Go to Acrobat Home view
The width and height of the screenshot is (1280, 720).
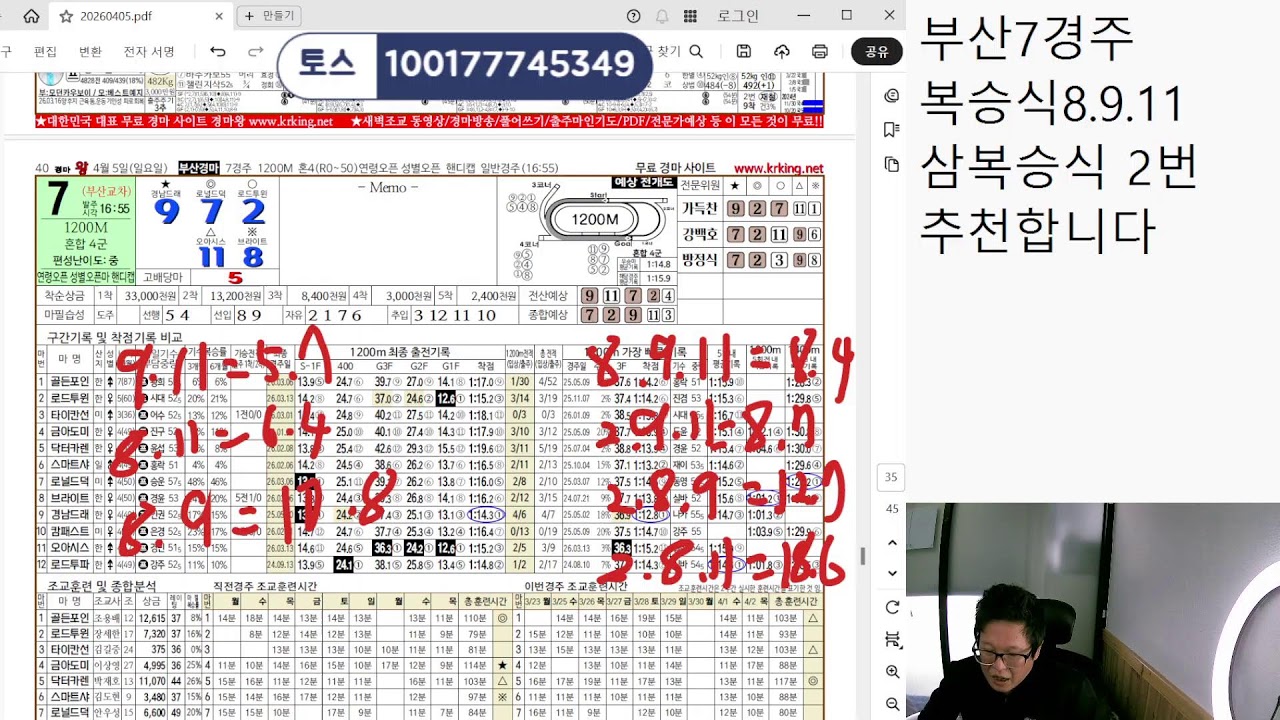[31, 16]
